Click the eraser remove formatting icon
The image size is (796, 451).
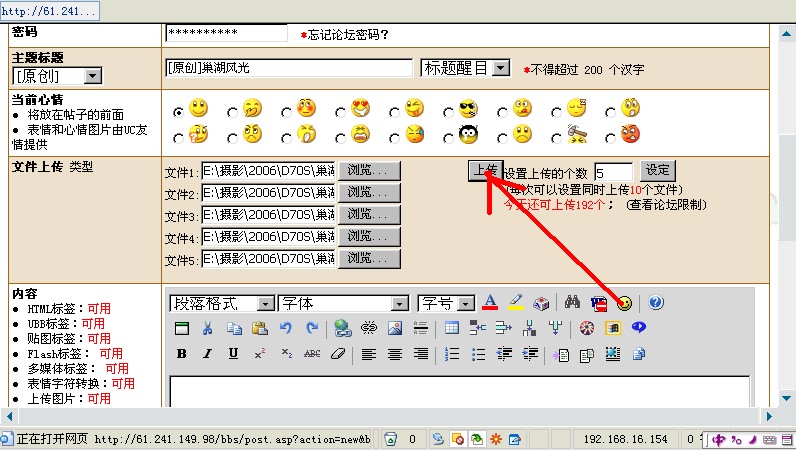coord(337,354)
